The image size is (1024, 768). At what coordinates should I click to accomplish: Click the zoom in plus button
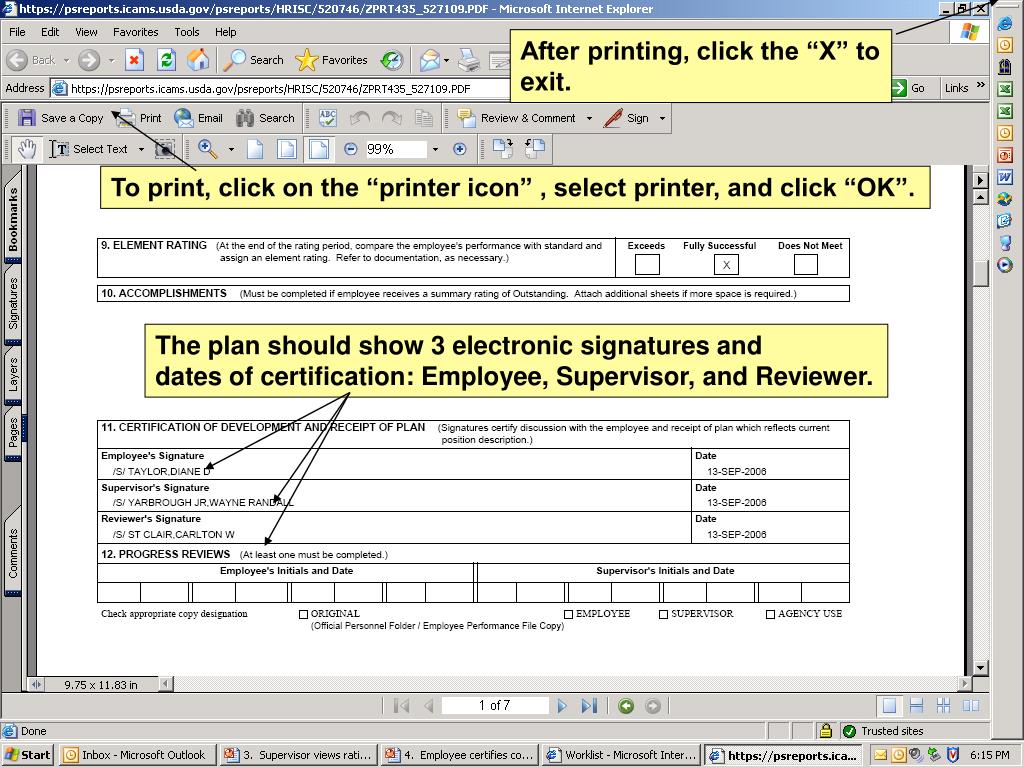(x=460, y=149)
